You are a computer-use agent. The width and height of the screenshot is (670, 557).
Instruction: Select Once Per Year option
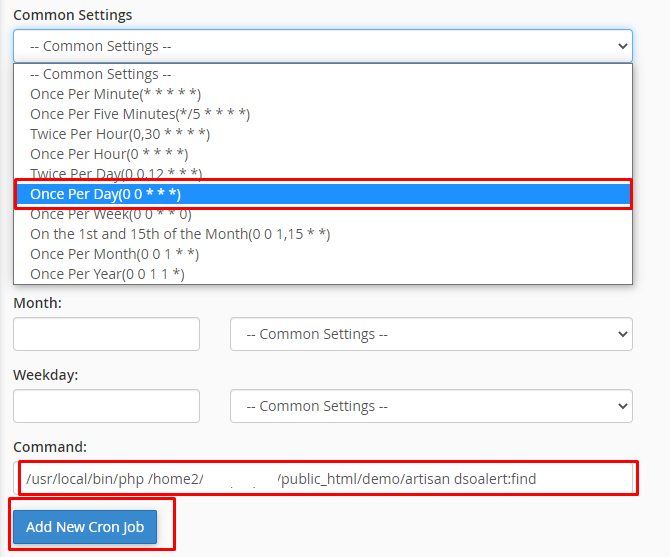(x=107, y=274)
